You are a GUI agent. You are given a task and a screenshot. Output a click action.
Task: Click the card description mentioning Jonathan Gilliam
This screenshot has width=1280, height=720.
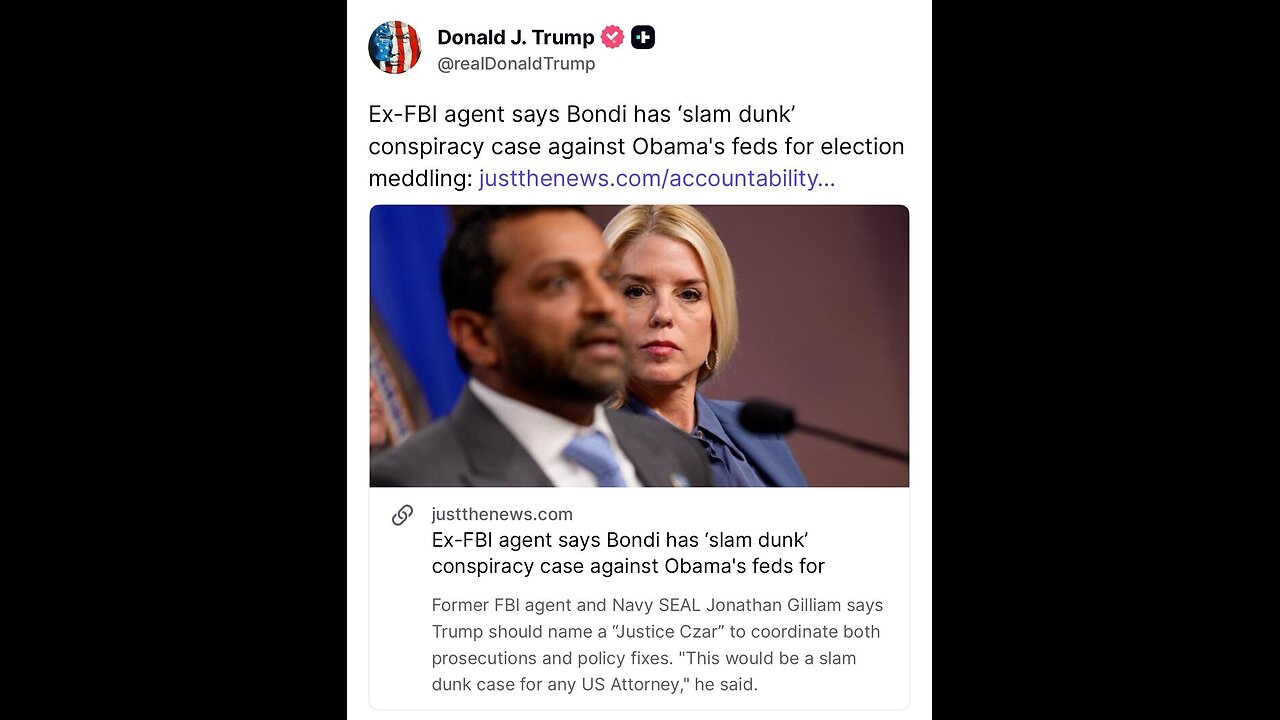click(x=657, y=645)
